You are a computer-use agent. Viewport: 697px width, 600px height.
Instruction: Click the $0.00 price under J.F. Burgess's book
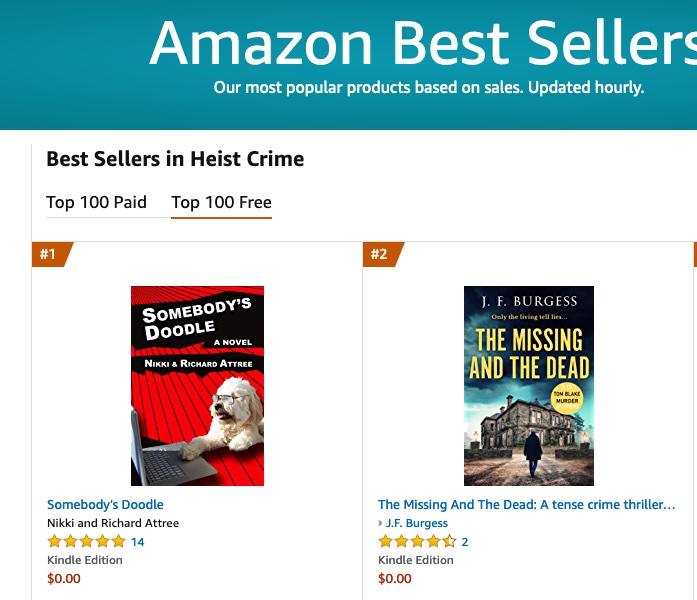(x=395, y=578)
